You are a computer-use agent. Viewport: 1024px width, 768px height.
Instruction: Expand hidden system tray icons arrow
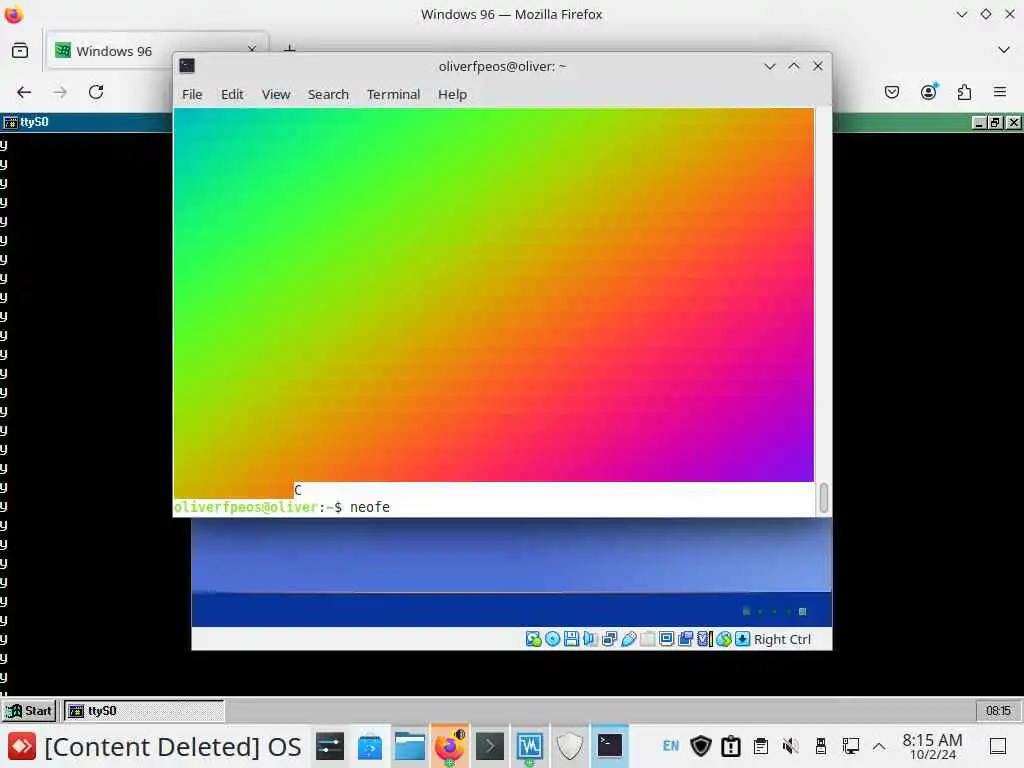coord(879,746)
